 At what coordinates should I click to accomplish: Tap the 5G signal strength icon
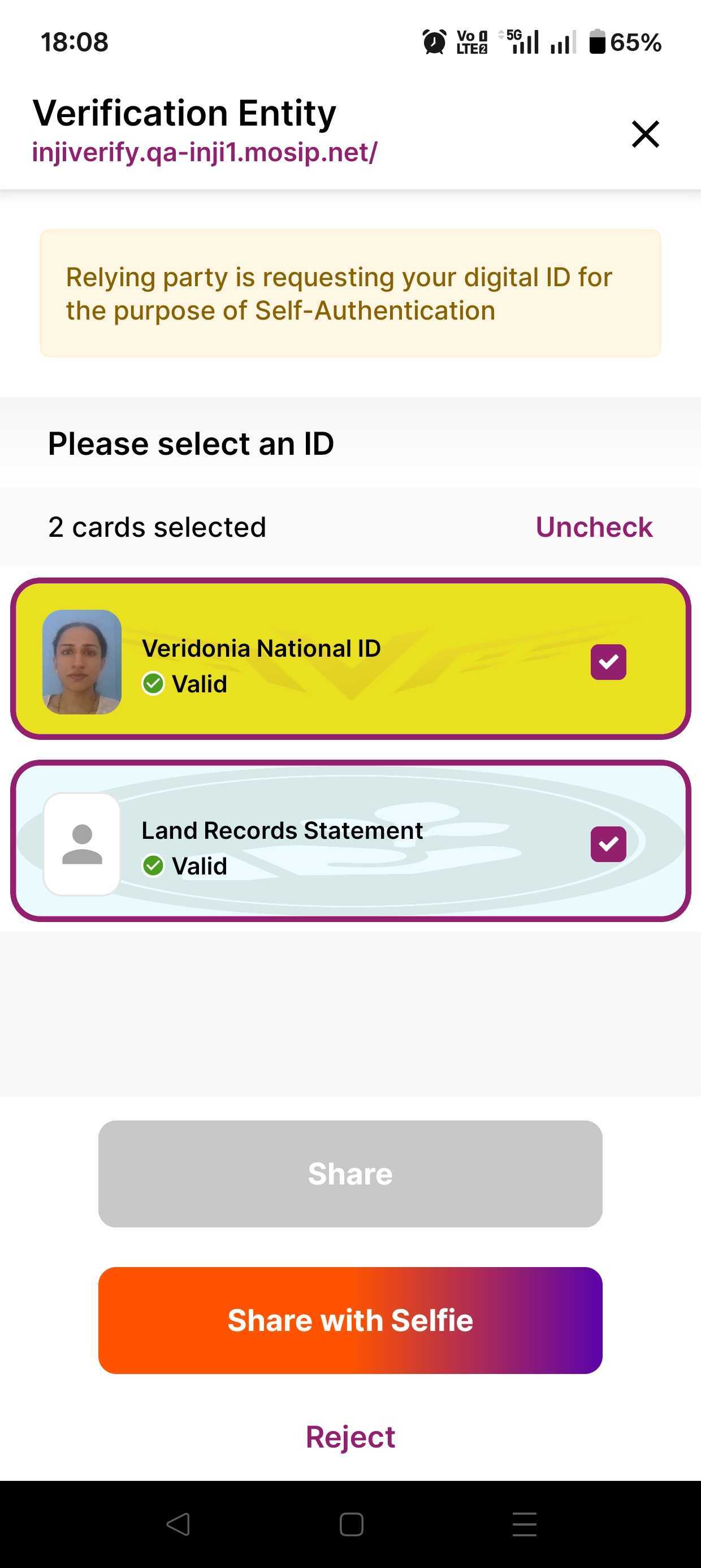[x=521, y=41]
